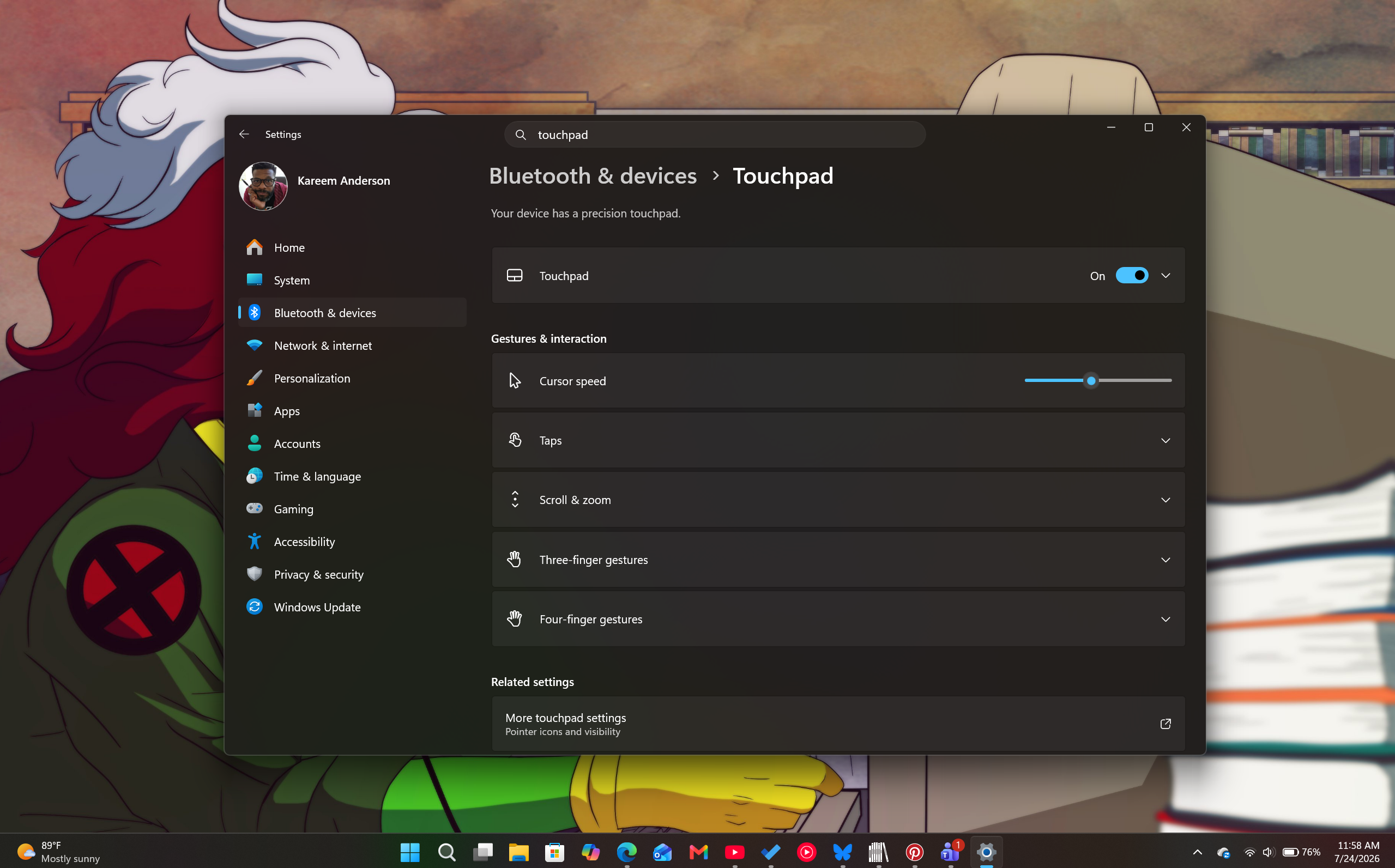The width and height of the screenshot is (1395, 868).
Task: Open Outlook from taskbar
Action: [x=662, y=853]
